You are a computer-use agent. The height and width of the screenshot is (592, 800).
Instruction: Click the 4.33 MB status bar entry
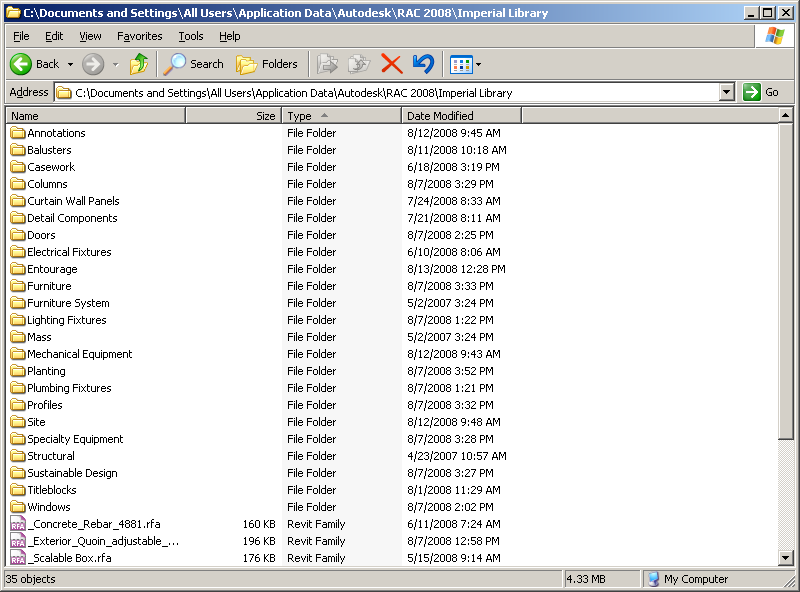[x=586, y=579]
